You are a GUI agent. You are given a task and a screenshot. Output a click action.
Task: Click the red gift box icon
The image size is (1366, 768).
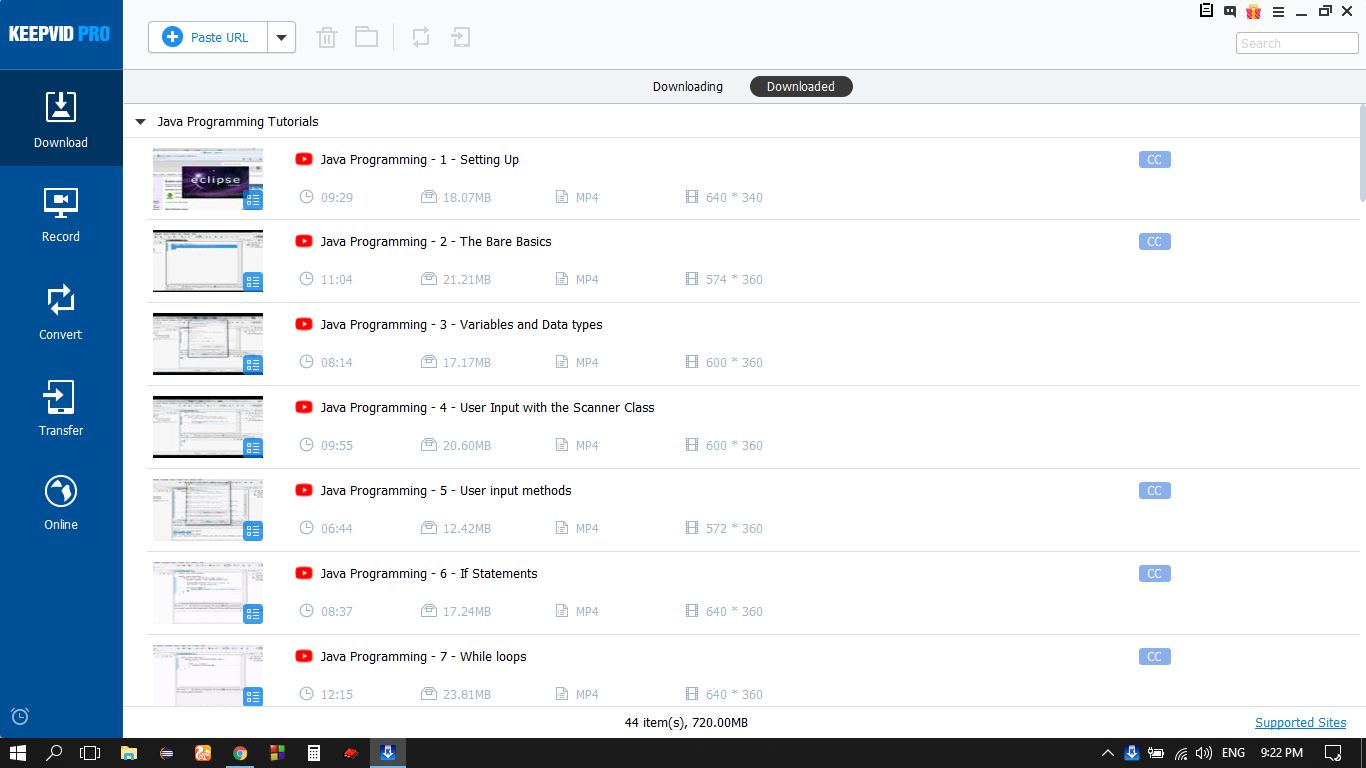point(1254,11)
